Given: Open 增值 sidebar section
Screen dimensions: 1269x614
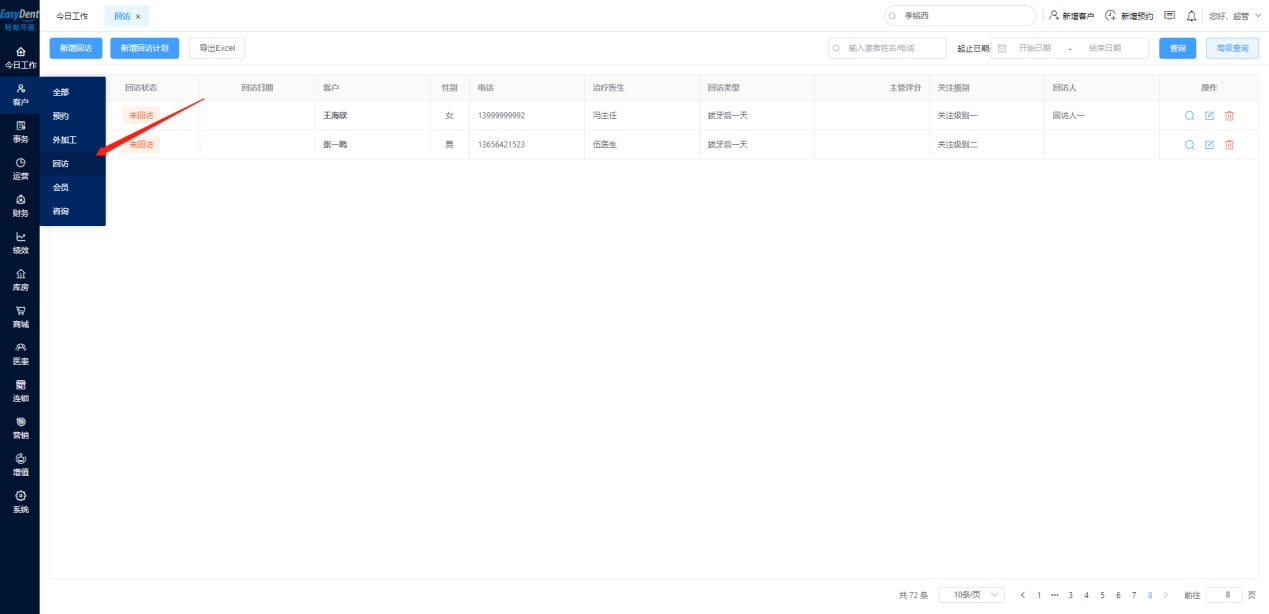Looking at the screenshot, I should coord(20,465).
